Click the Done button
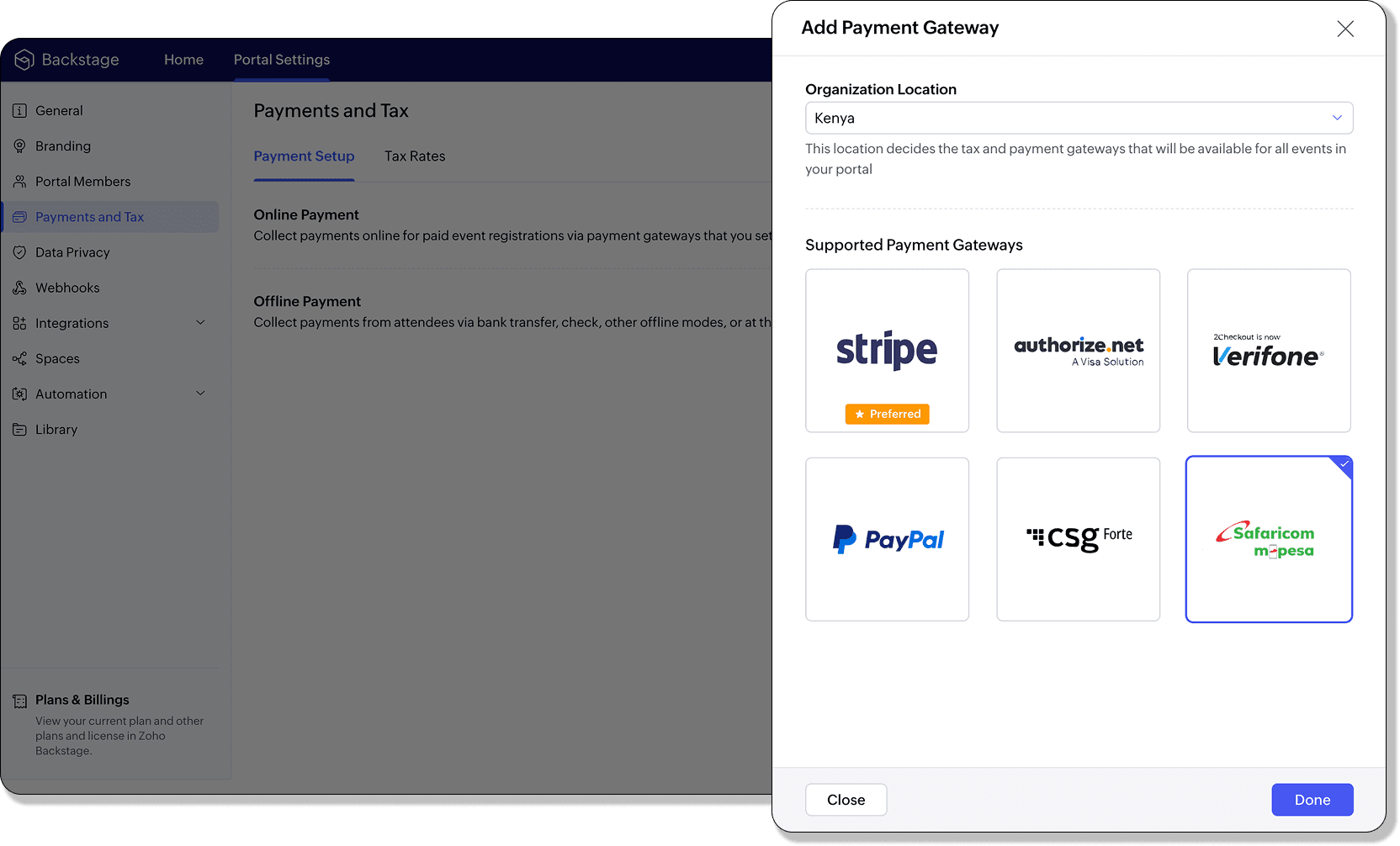Screen dimensions: 1400x846 (1312, 800)
